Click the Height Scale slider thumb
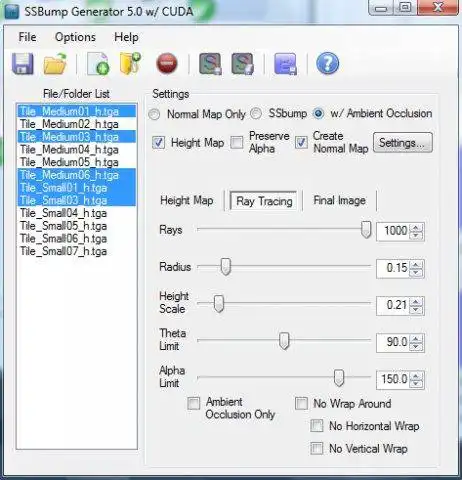This screenshot has height=480, width=462. (x=219, y=304)
